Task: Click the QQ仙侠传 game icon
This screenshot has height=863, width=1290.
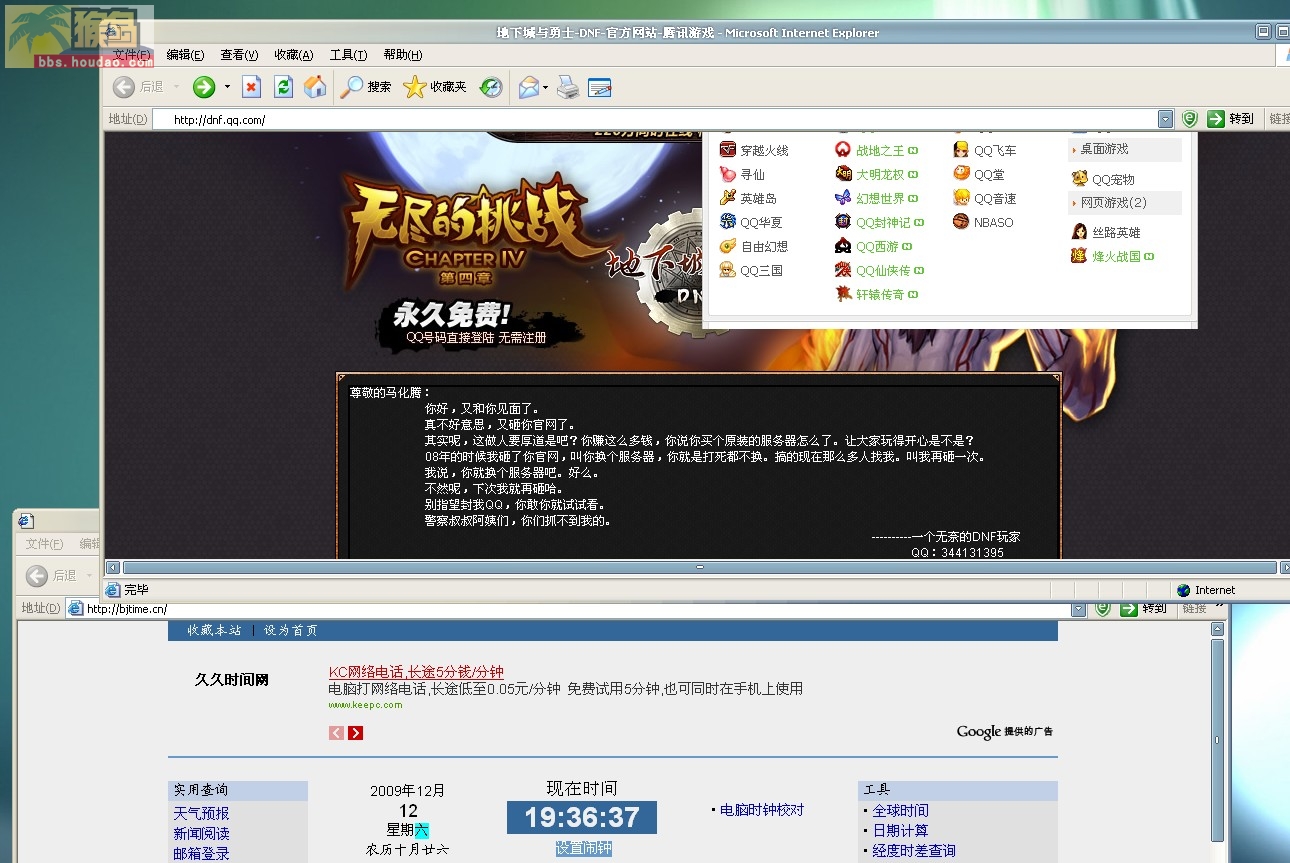Action: 843,270
